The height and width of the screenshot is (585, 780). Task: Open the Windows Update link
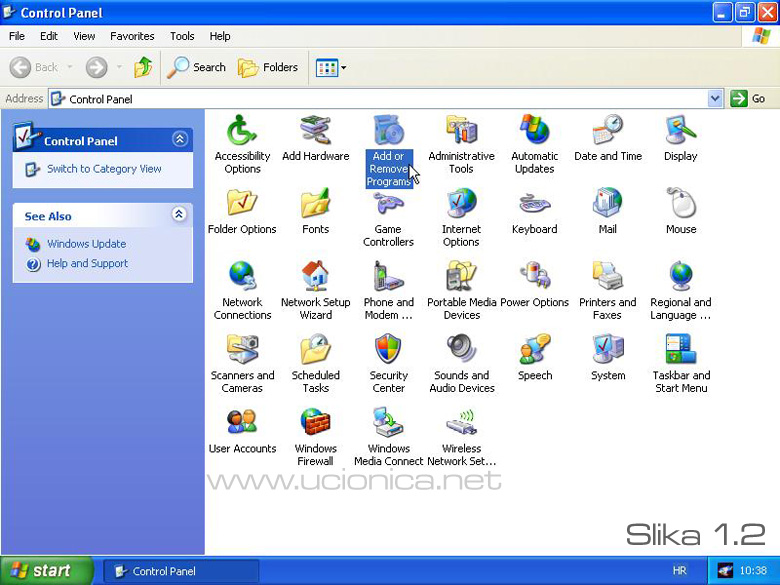pyautogui.click(x=87, y=244)
